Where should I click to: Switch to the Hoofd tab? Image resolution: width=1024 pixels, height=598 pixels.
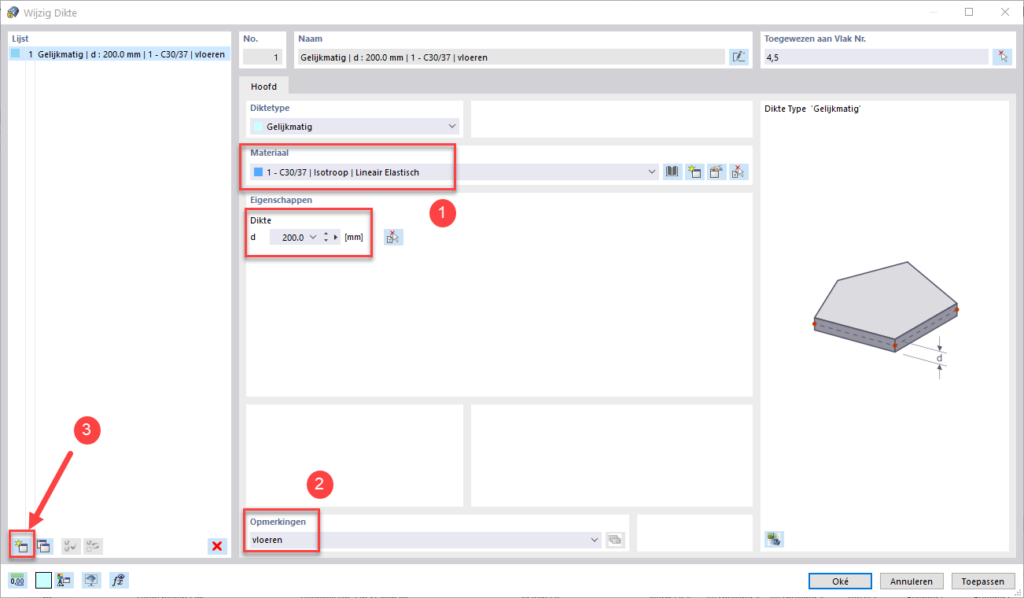[x=264, y=87]
